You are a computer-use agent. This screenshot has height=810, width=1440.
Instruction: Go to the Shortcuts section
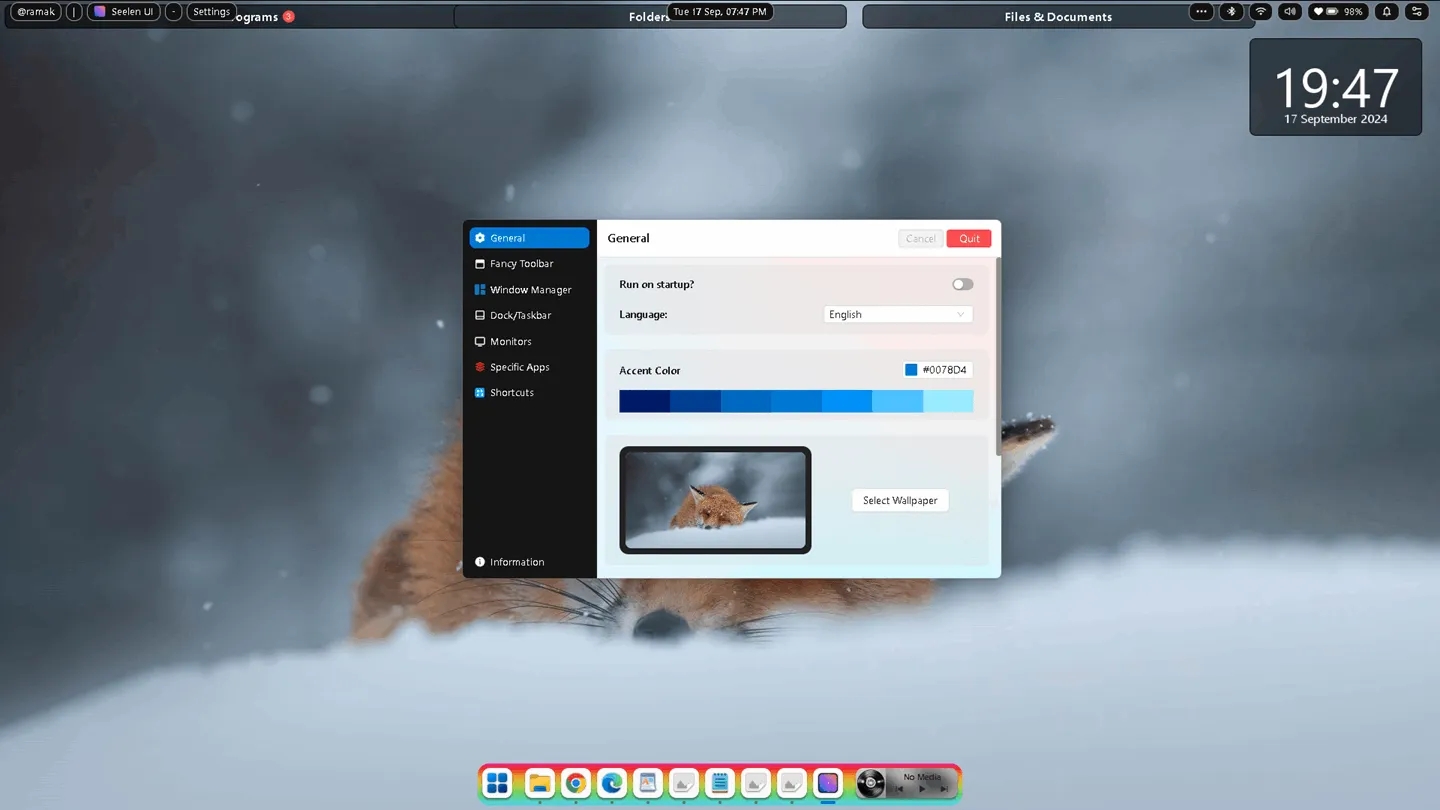coord(511,393)
